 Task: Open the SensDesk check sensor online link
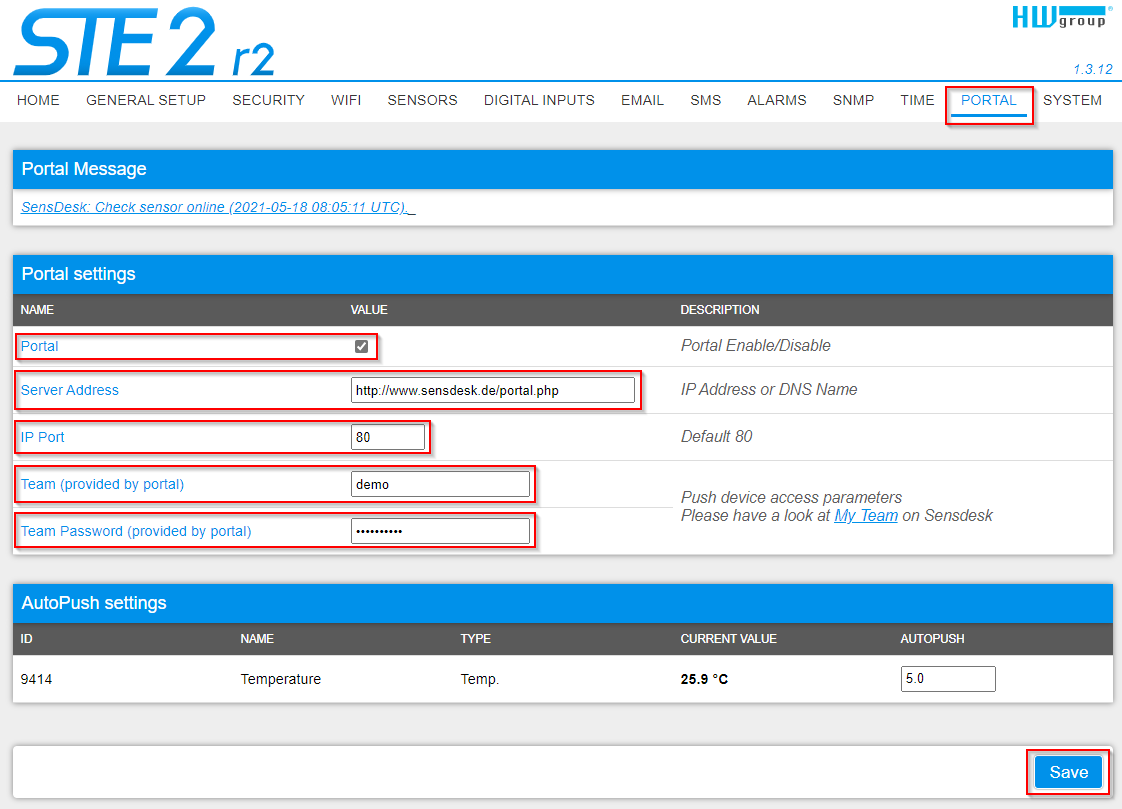(218, 207)
